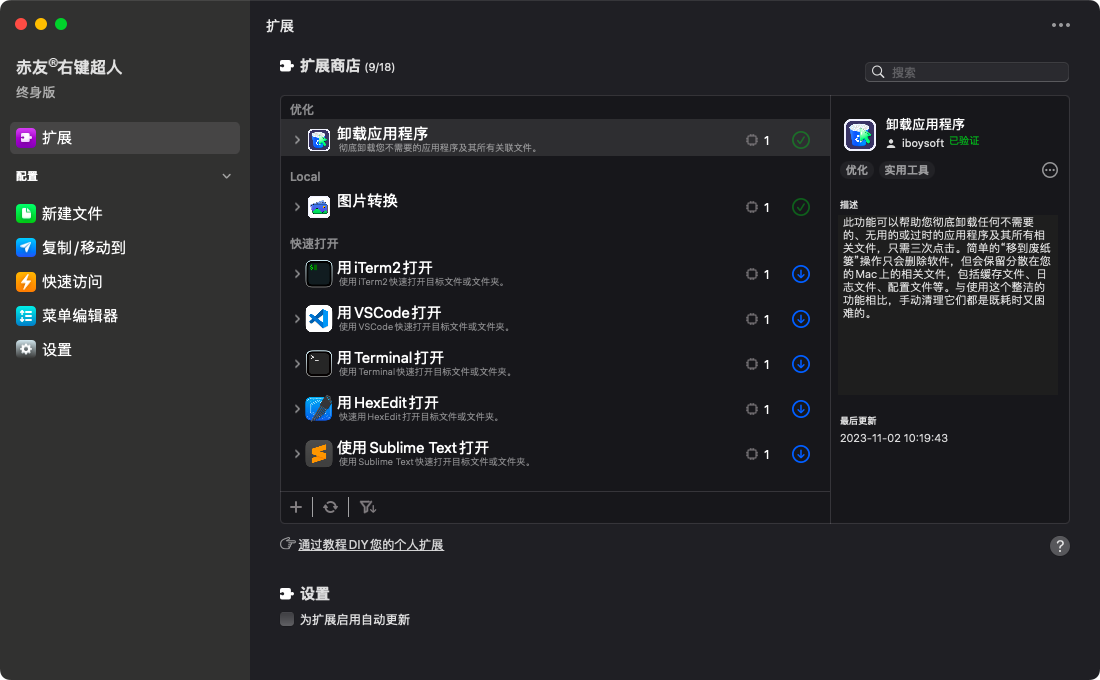This screenshot has width=1100, height=680.
Task: Expand the 用 iTerm2 打开 row chevron
Action: (297, 274)
